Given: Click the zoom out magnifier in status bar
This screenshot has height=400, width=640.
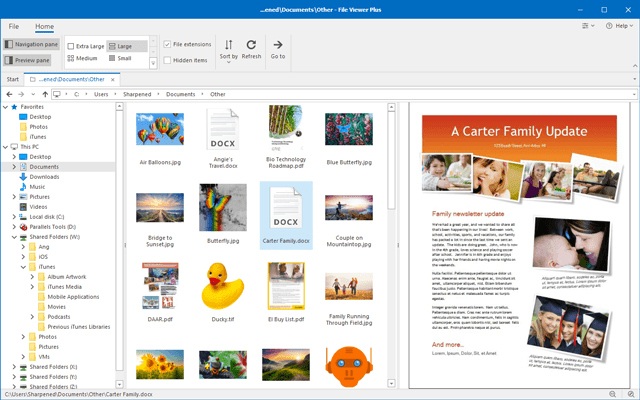Looking at the screenshot, I should click(613, 394).
